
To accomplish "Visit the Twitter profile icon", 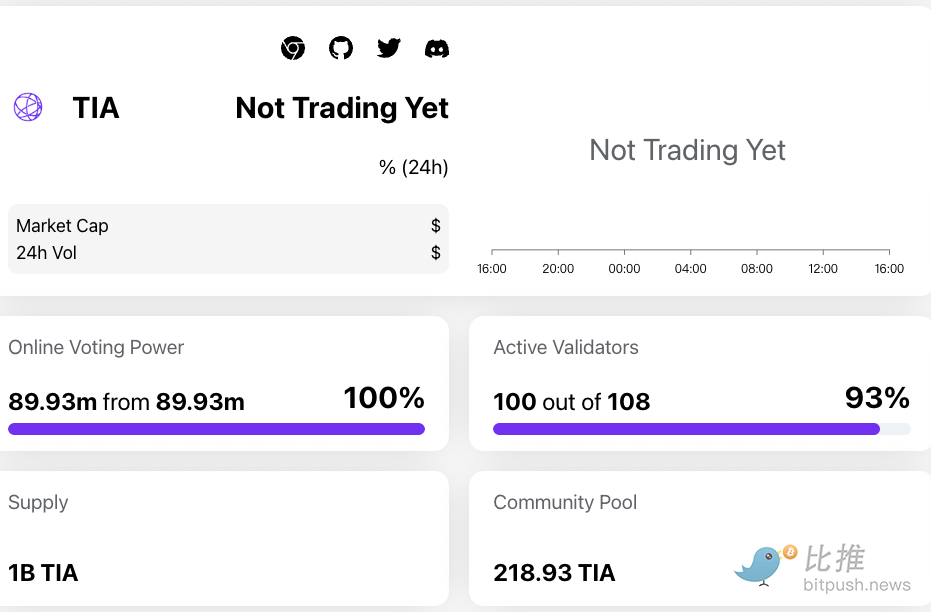I will [x=389, y=48].
